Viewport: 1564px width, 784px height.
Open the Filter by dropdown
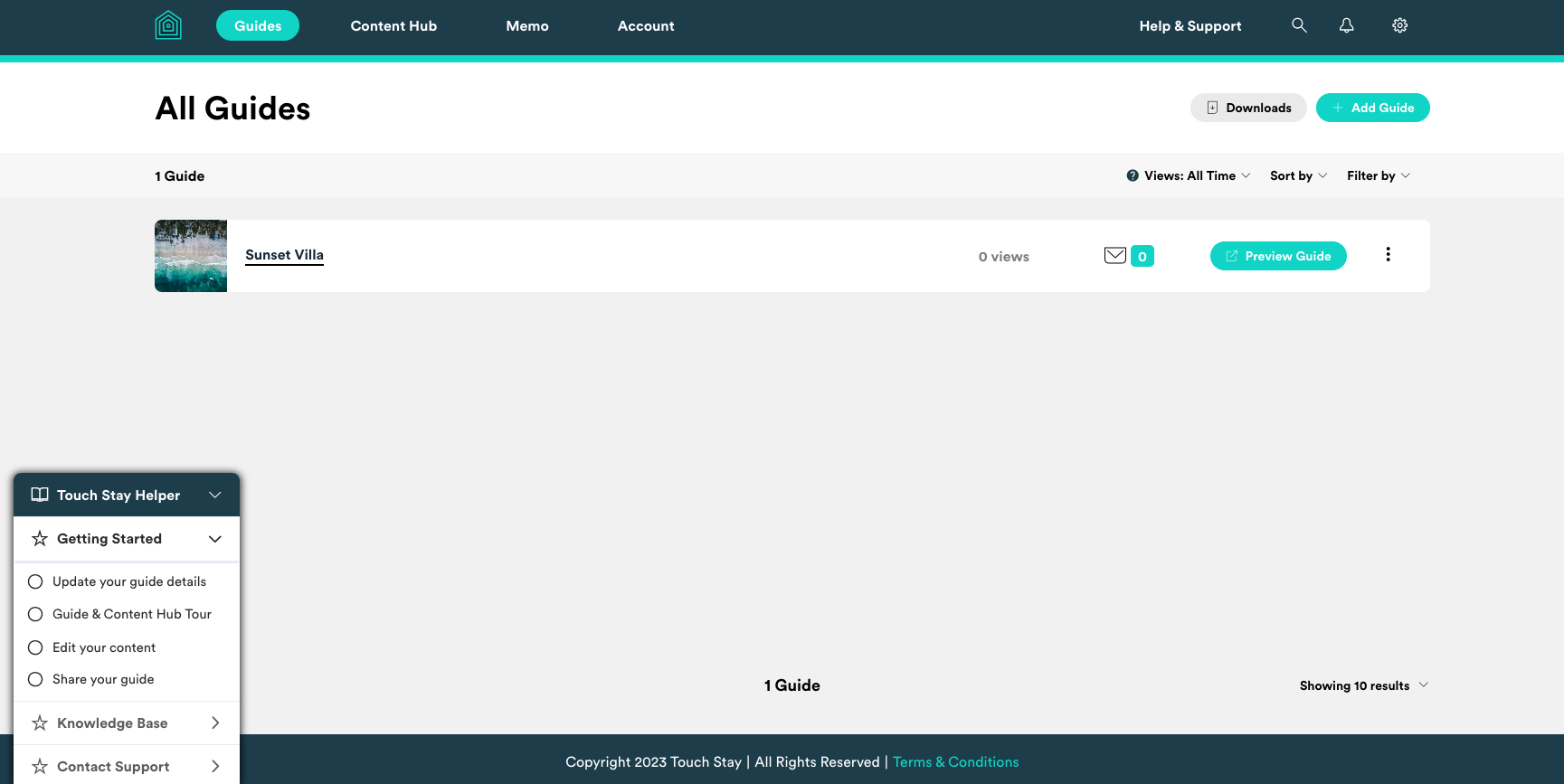[1378, 175]
